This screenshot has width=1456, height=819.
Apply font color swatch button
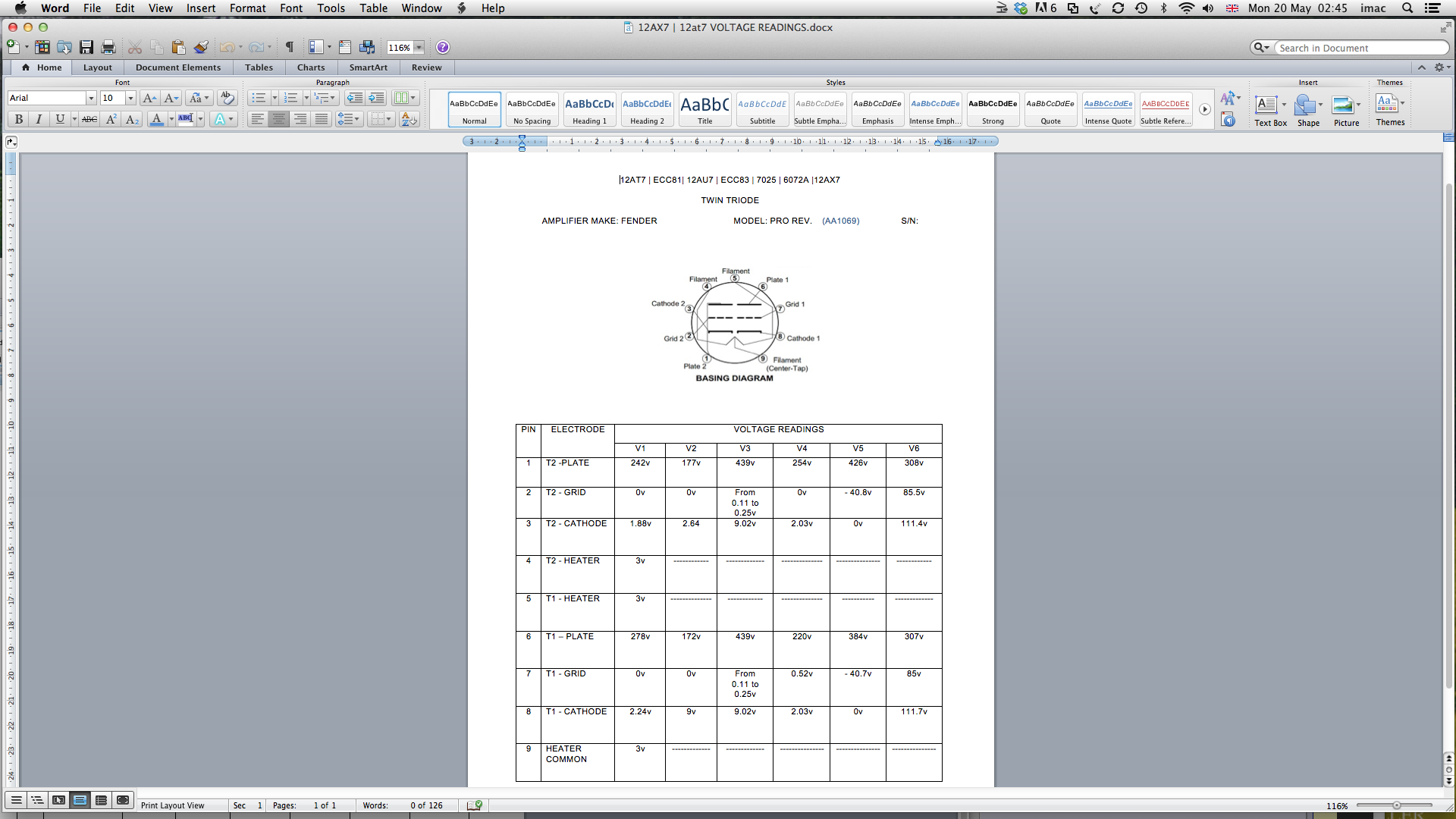156,119
